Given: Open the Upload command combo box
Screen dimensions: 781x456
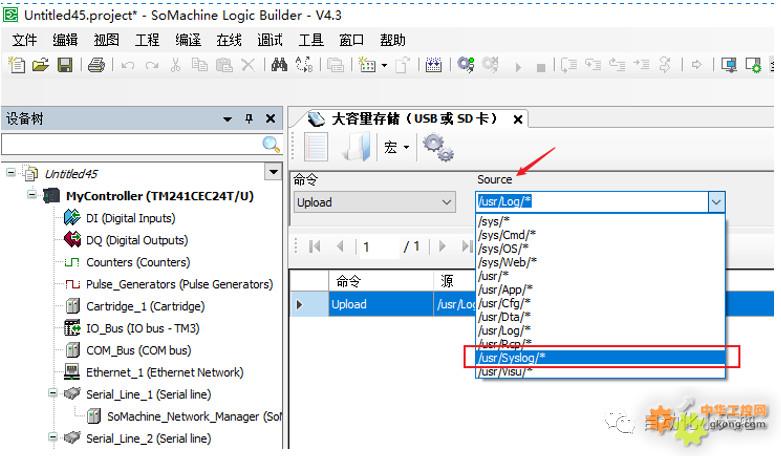Looking at the screenshot, I should tap(374, 202).
